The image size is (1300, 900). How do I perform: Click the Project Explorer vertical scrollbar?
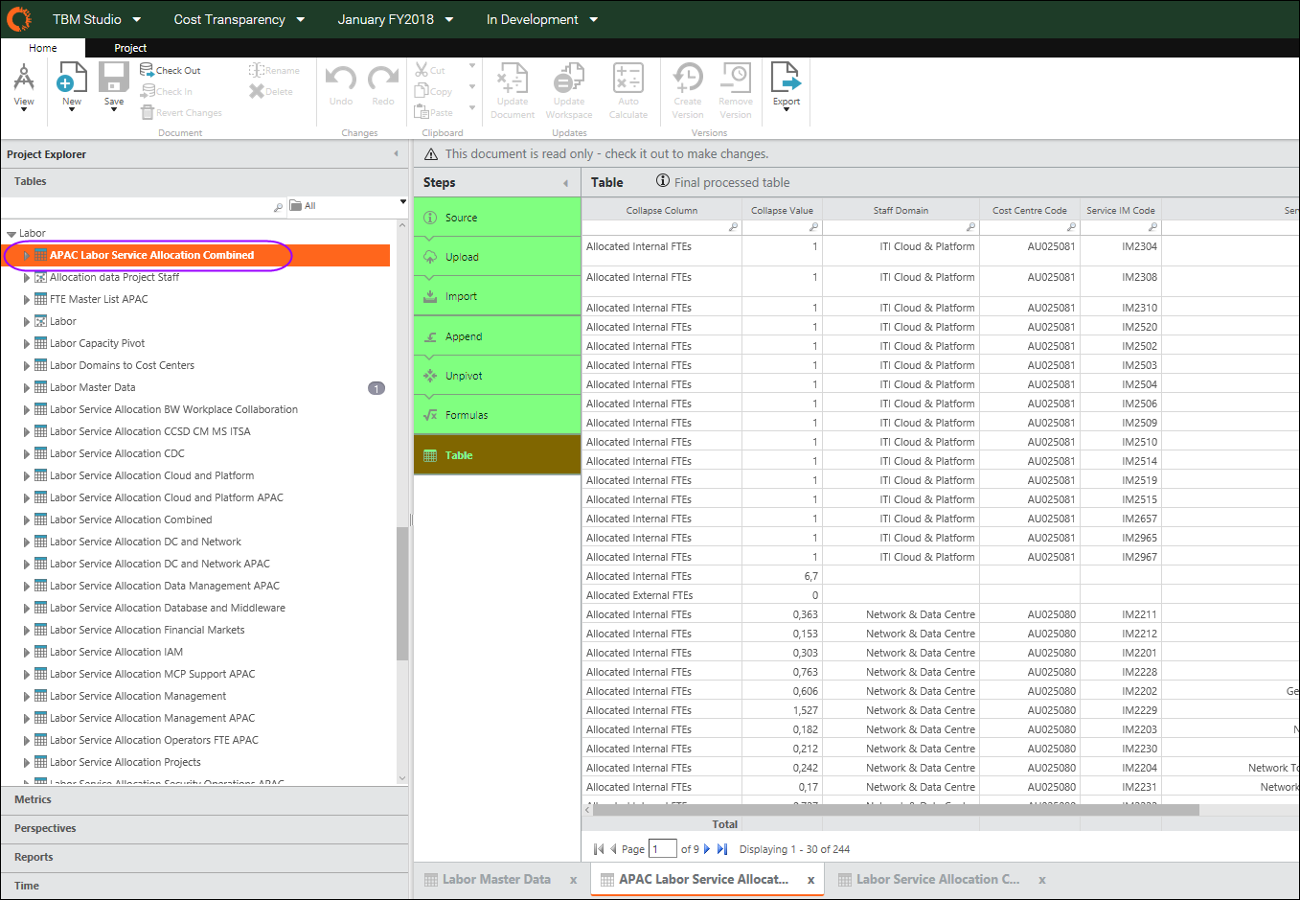(402, 594)
